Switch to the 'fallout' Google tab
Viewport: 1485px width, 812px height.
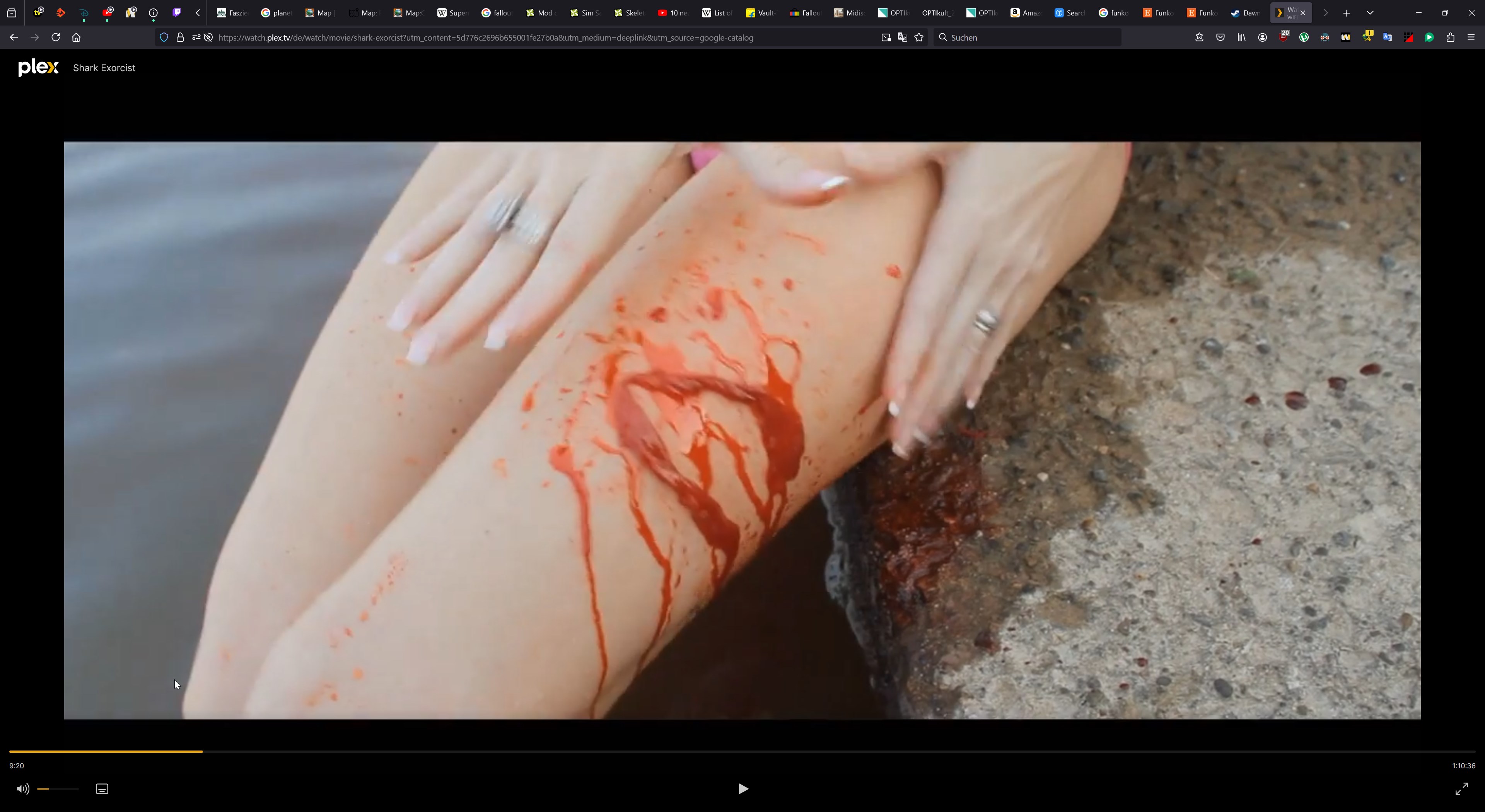coord(497,13)
